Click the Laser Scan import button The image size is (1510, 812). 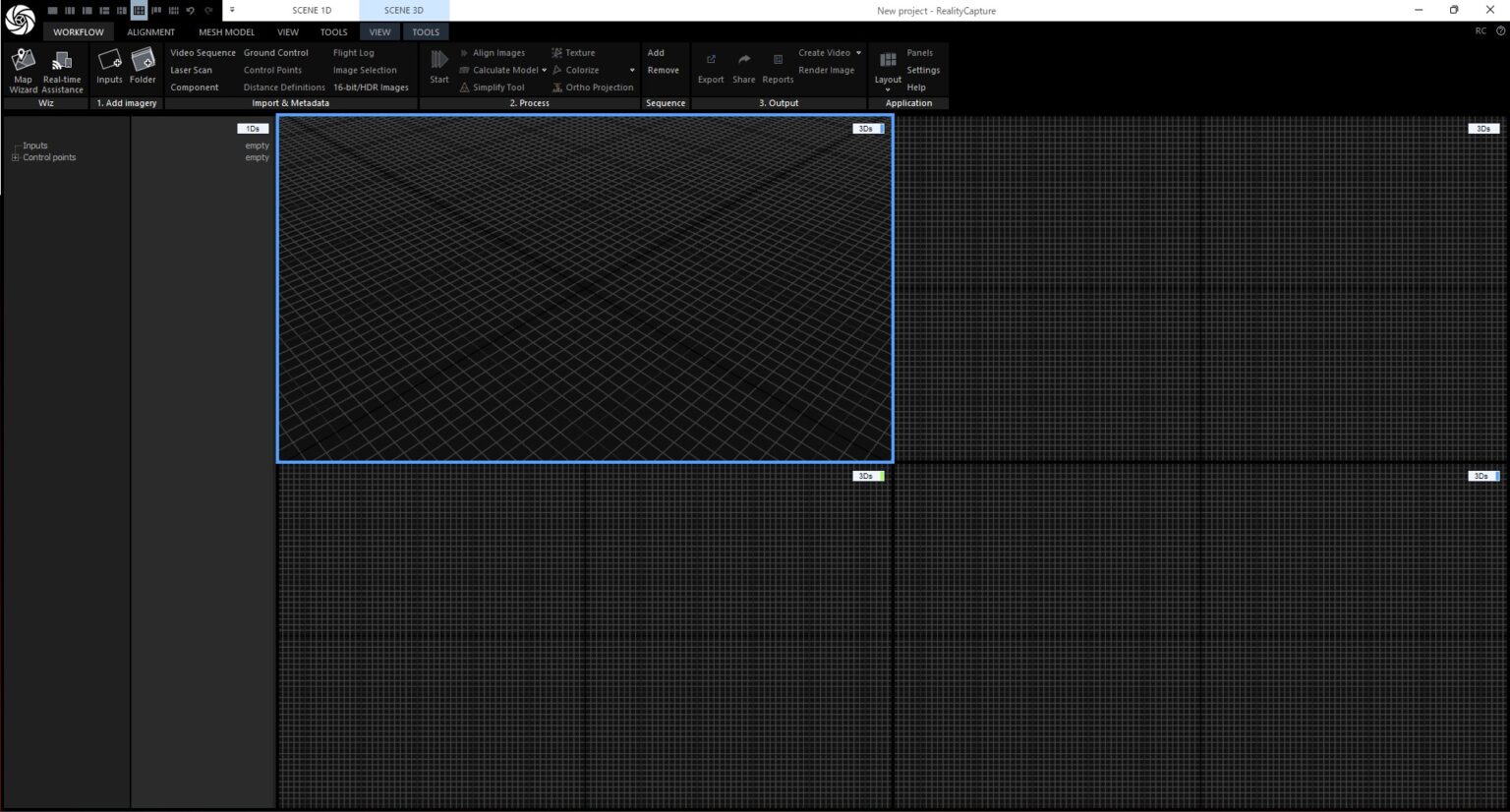(191, 71)
